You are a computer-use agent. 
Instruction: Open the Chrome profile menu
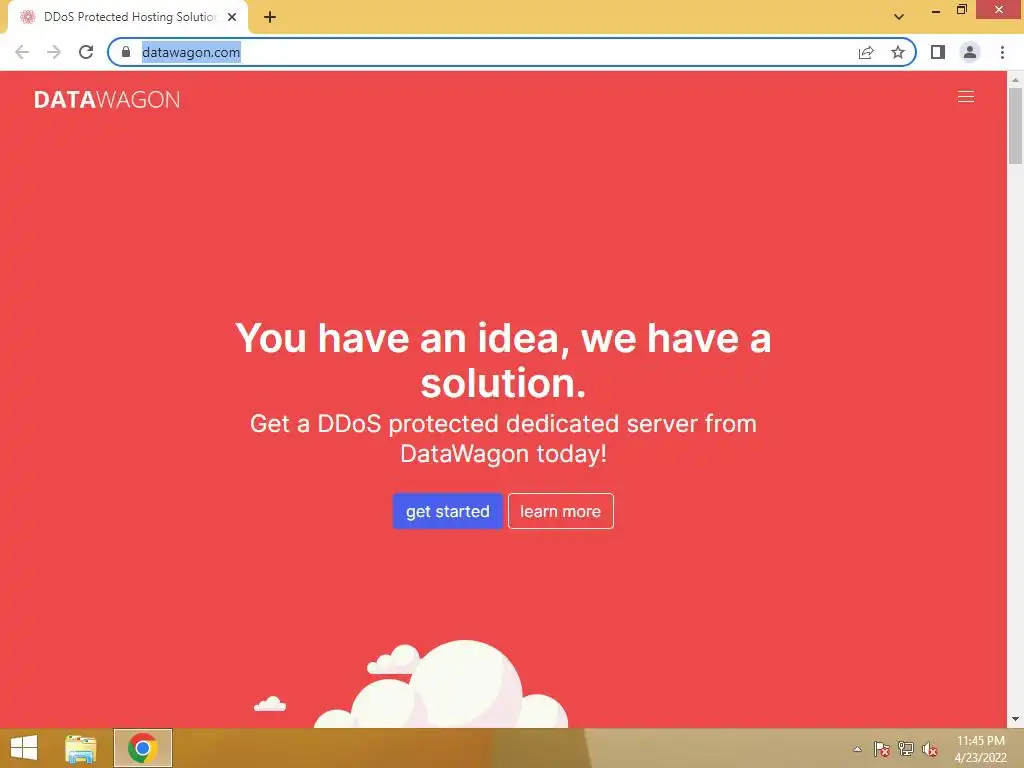970,52
